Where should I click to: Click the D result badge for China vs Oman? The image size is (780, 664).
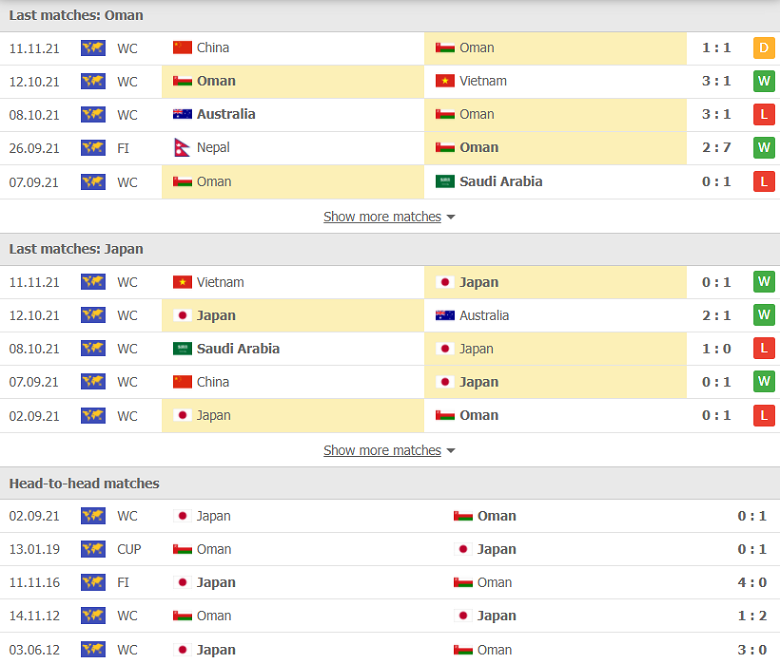(x=764, y=48)
